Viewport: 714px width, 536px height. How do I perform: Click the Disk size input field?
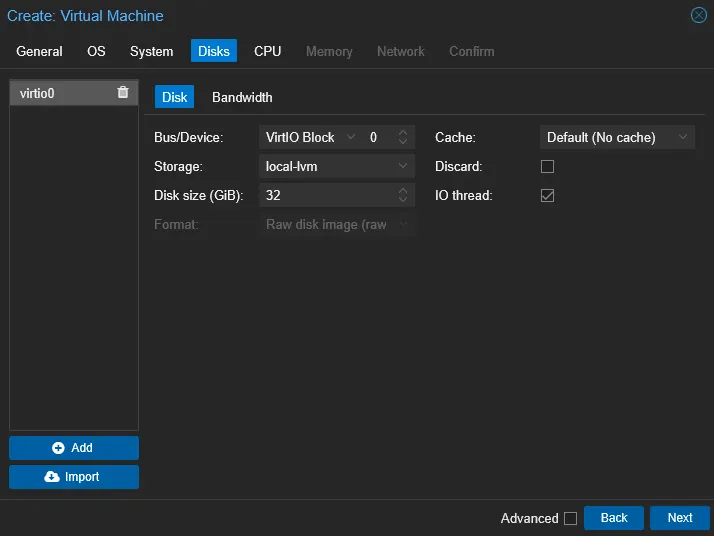[x=325, y=195]
